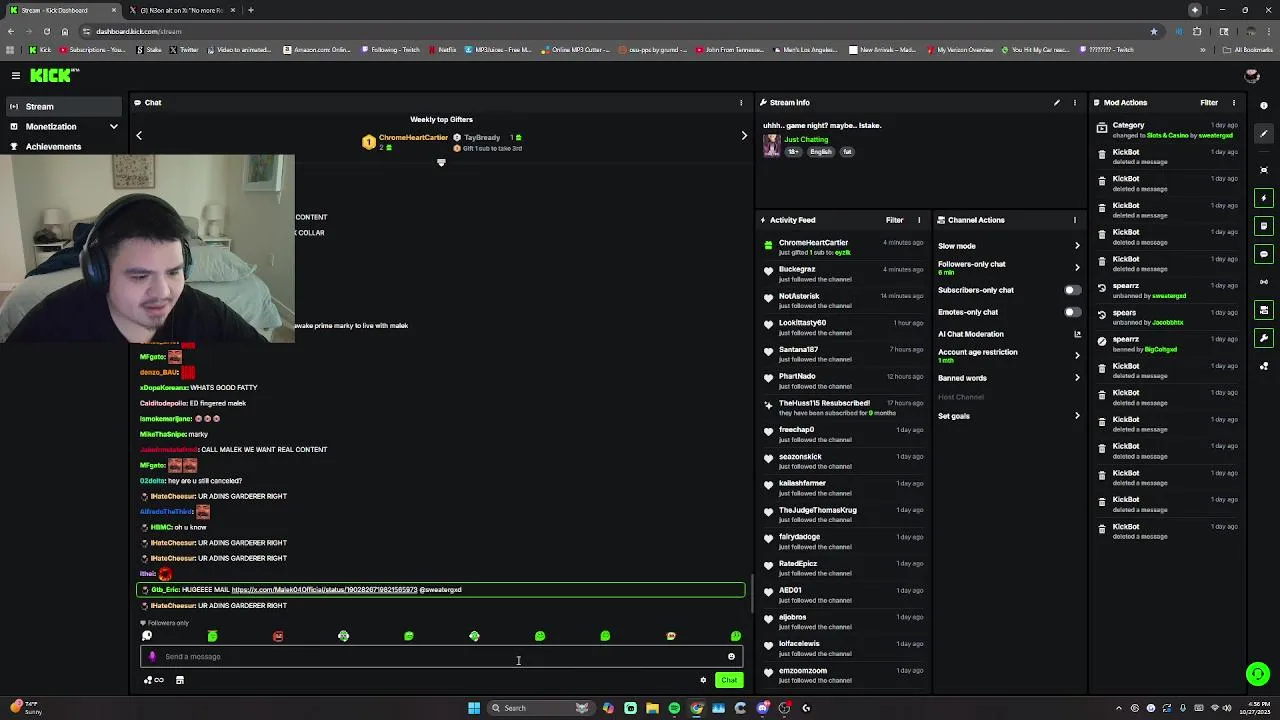Open the Following - Twitch bookmark
The image size is (1280, 720).
[x=391, y=50]
